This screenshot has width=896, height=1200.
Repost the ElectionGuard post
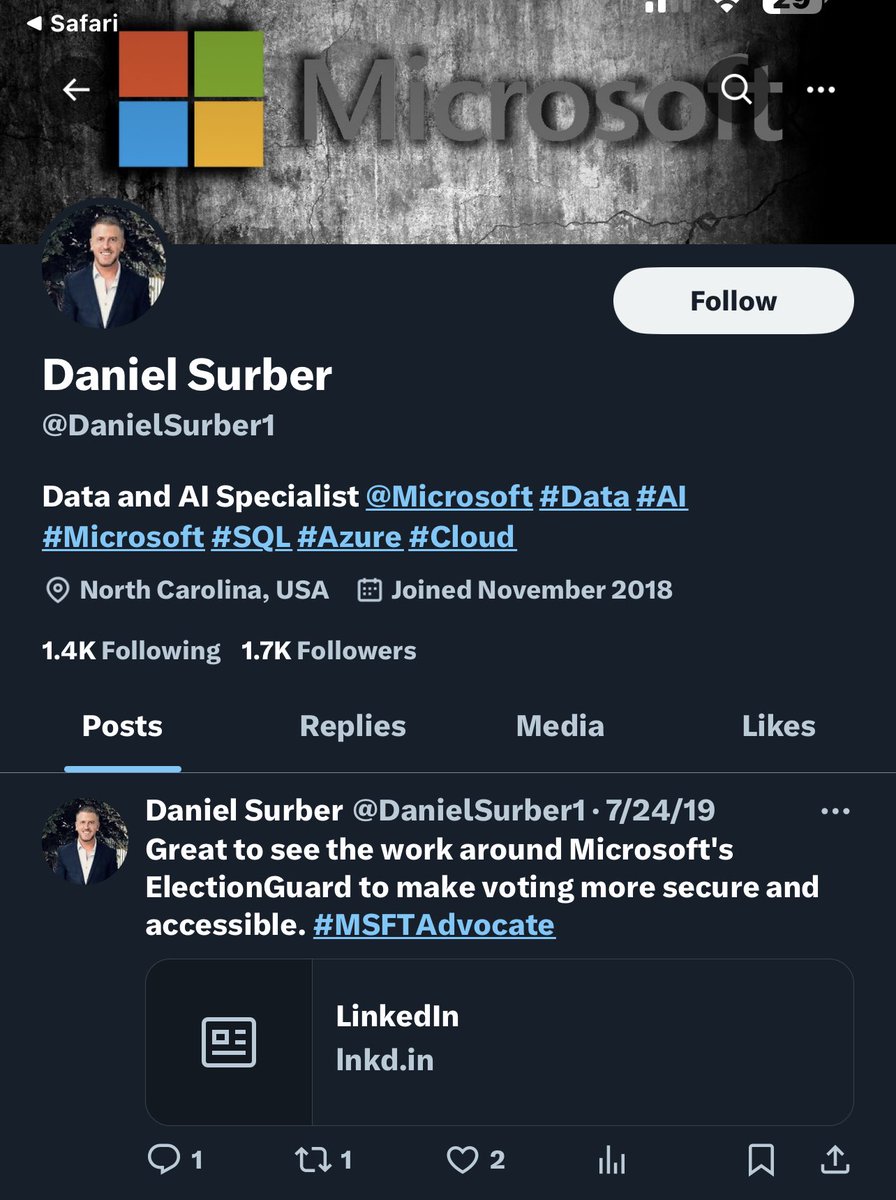click(x=311, y=1159)
